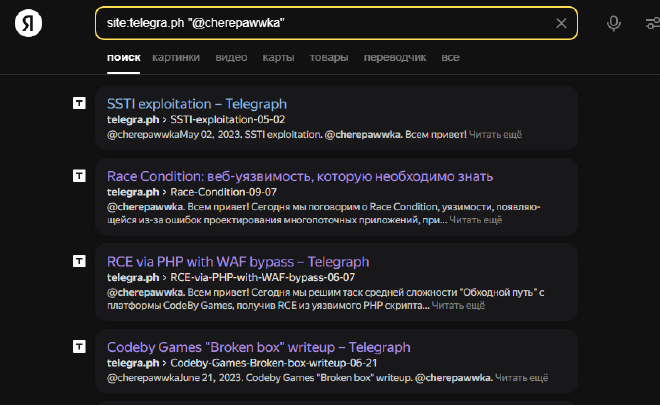Open Codeby Games "Broken box" writeup result
Image resolution: width=660 pixels, height=405 pixels.
(x=258, y=347)
